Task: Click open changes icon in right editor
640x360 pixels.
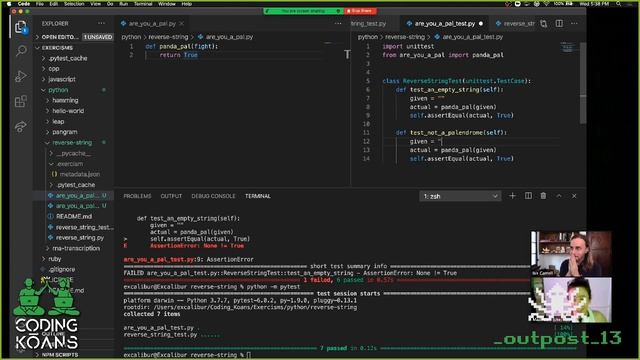Action: coord(544,24)
